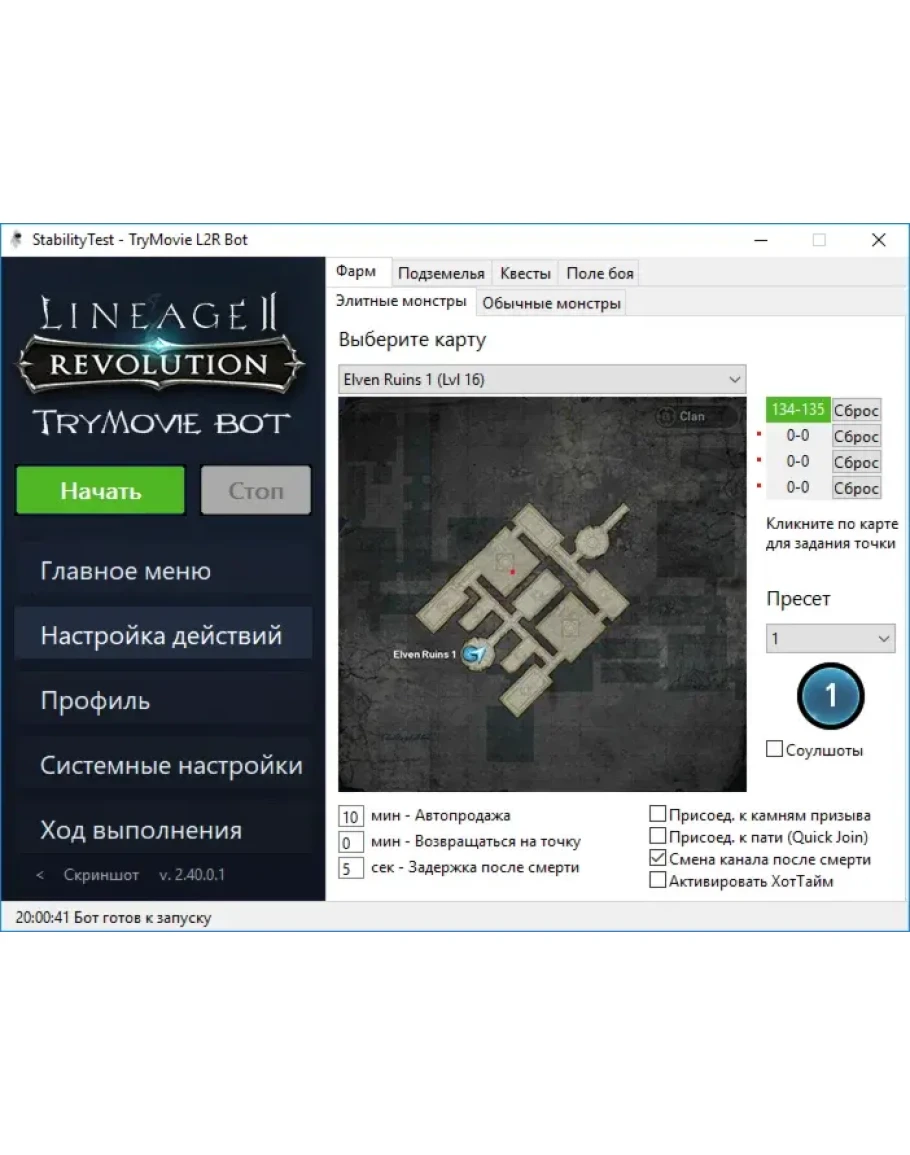Open Системные настройки in the sidebar
Image resolution: width=910 pixels, height=1155 pixels.
coord(171,766)
